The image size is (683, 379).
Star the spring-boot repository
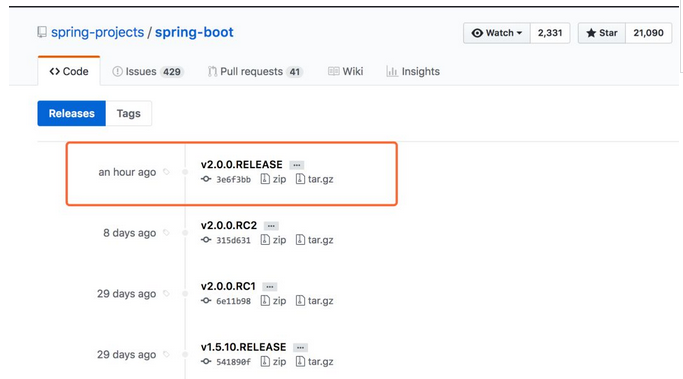click(602, 33)
